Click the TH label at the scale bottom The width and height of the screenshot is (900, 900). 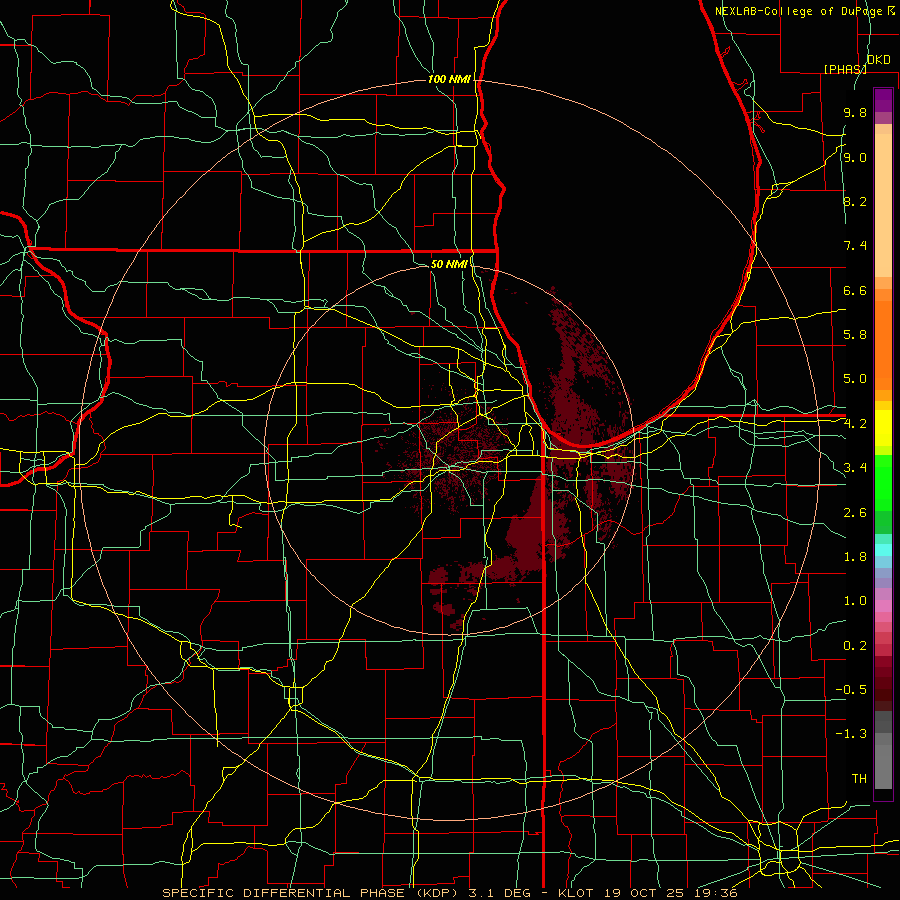pos(859,779)
